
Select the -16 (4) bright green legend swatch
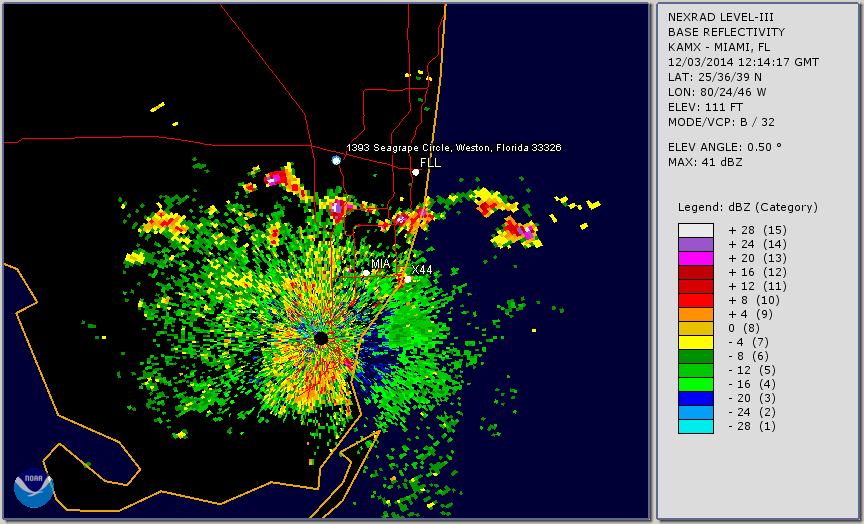pos(696,385)
